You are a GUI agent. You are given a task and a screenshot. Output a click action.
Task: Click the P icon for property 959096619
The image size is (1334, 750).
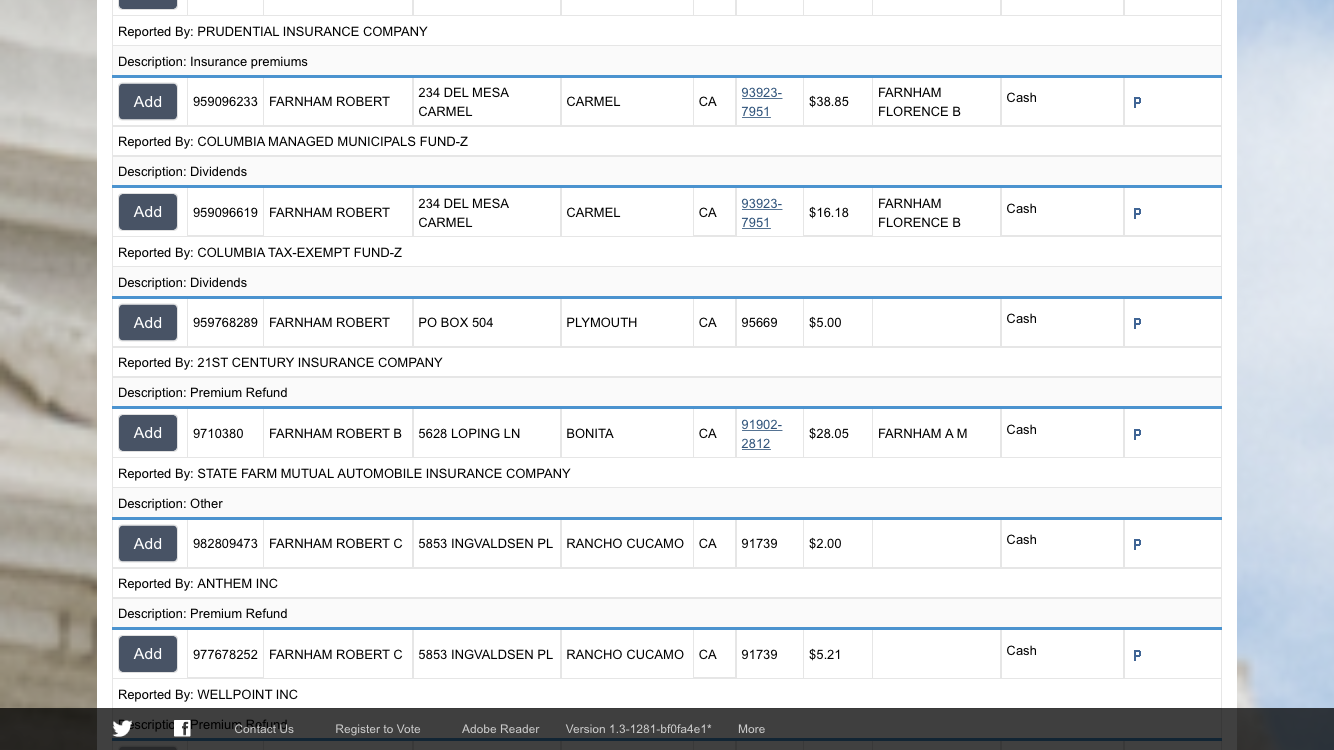point(1137,213)
